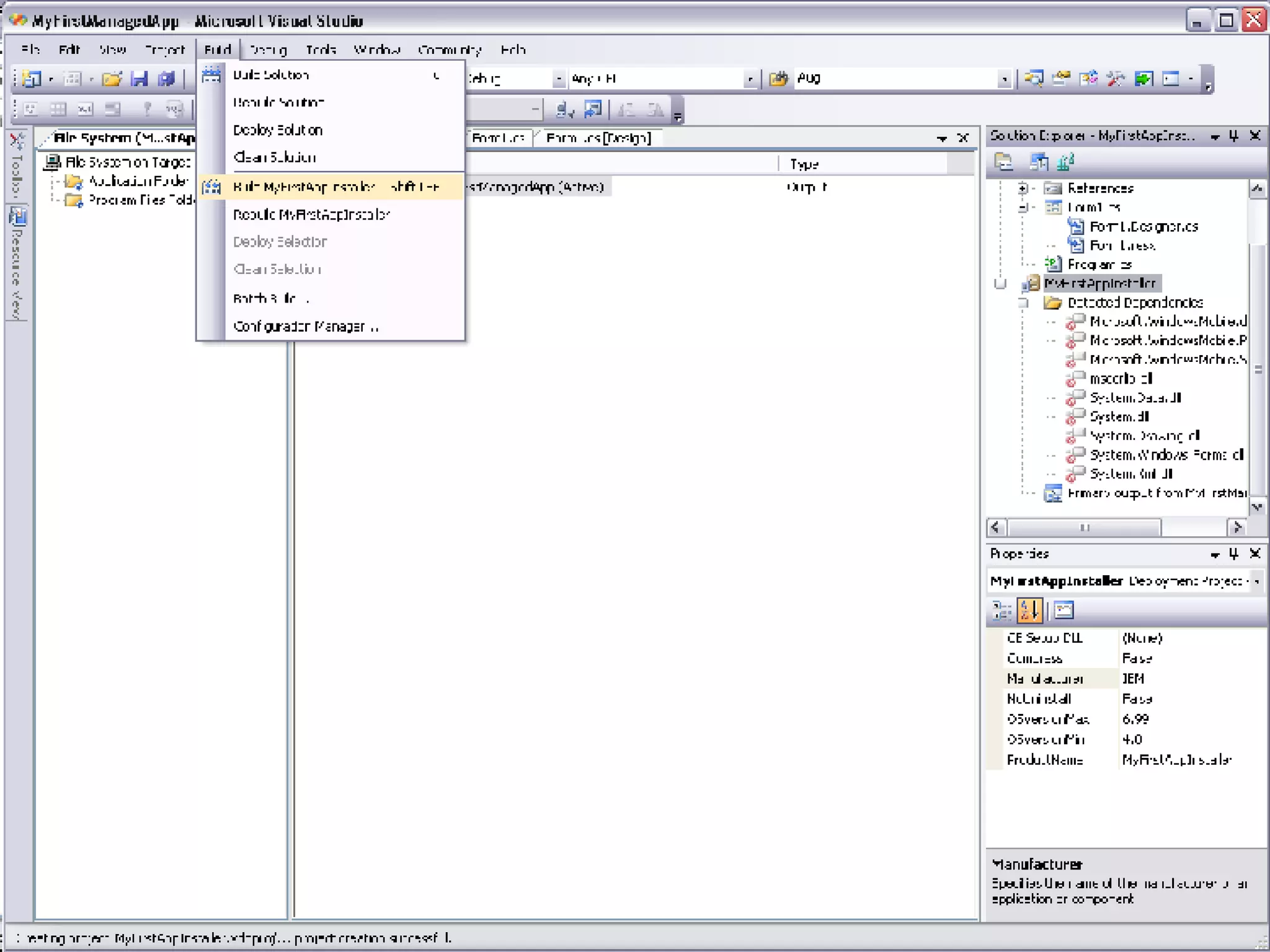Select Configuration Manager menu entry
Image resolution: width=1270 pixels, height=952 pixels.
pyautogui.click(x=305, y=327)
